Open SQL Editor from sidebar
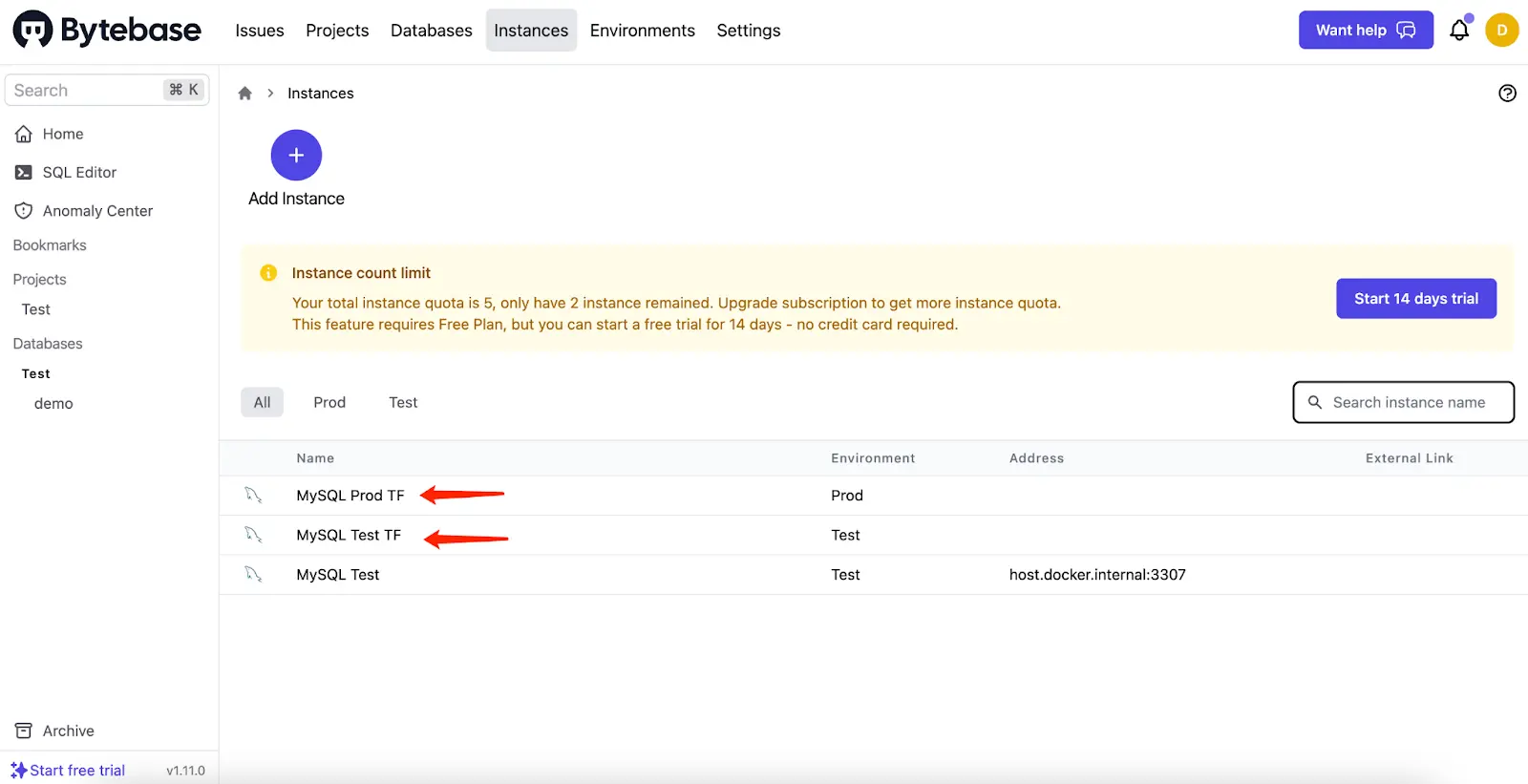The image size is (1528, 784). coord(79,172)
